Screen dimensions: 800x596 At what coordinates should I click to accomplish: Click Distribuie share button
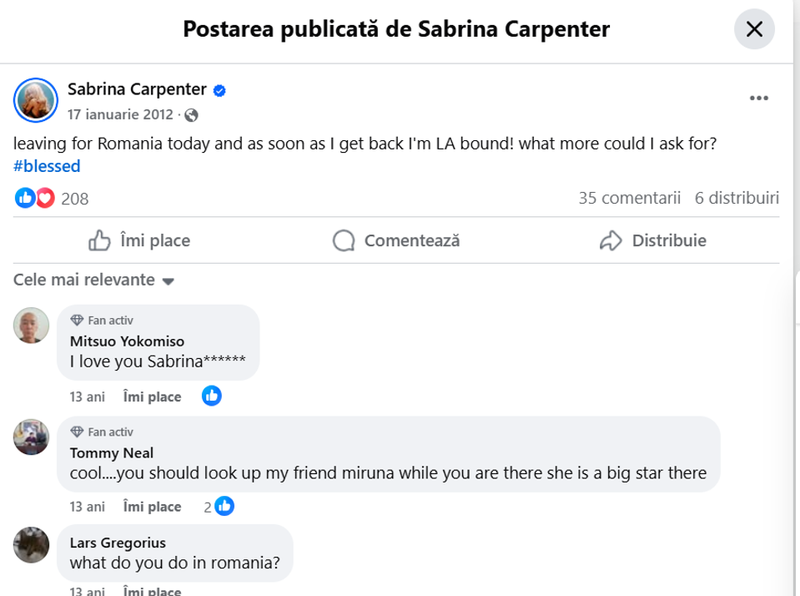[x=653, y=241]
